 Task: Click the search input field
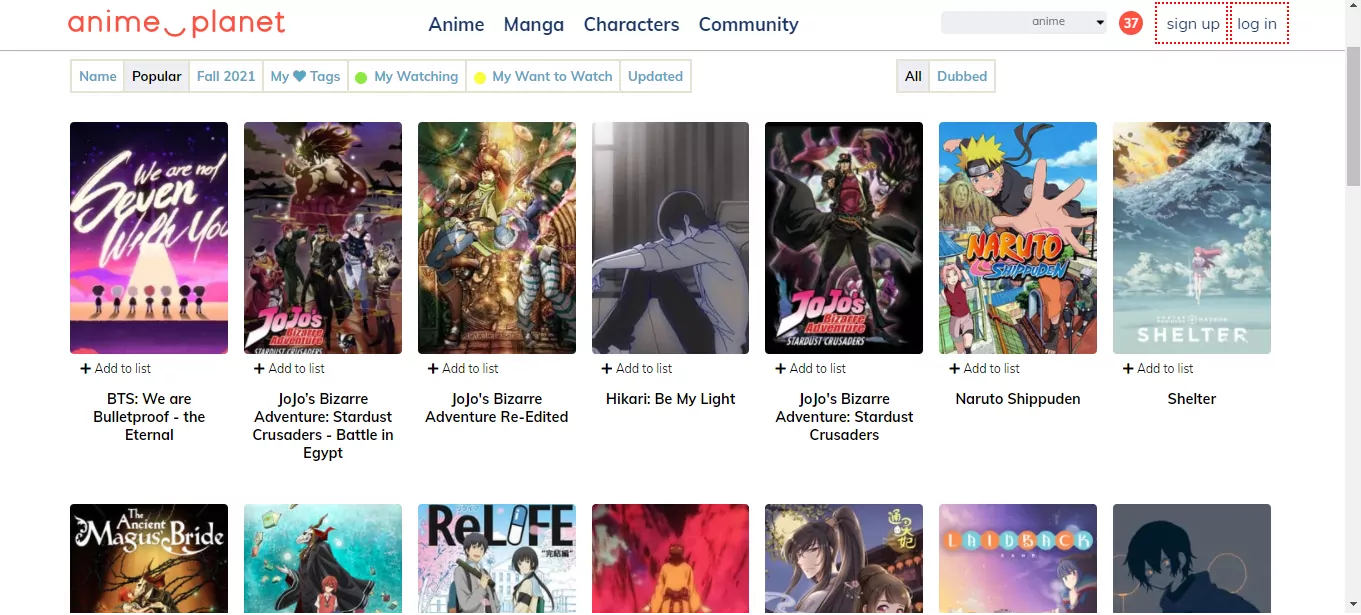pos(984,22)
